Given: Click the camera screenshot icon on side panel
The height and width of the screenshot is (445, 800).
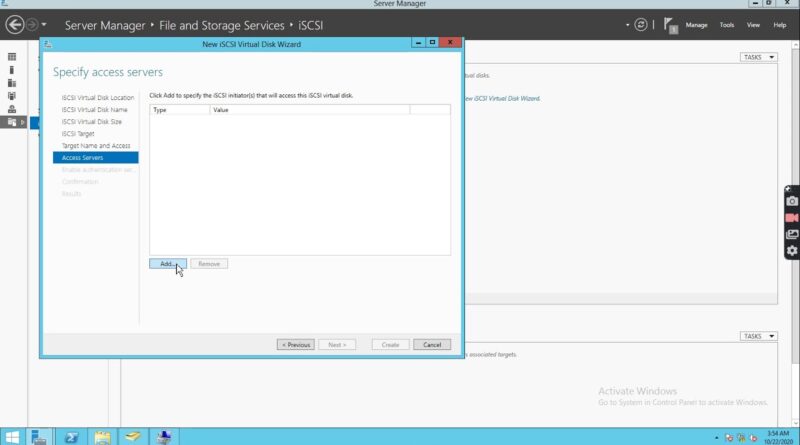Looking at the screenshot, I should (x=791, y=201).
